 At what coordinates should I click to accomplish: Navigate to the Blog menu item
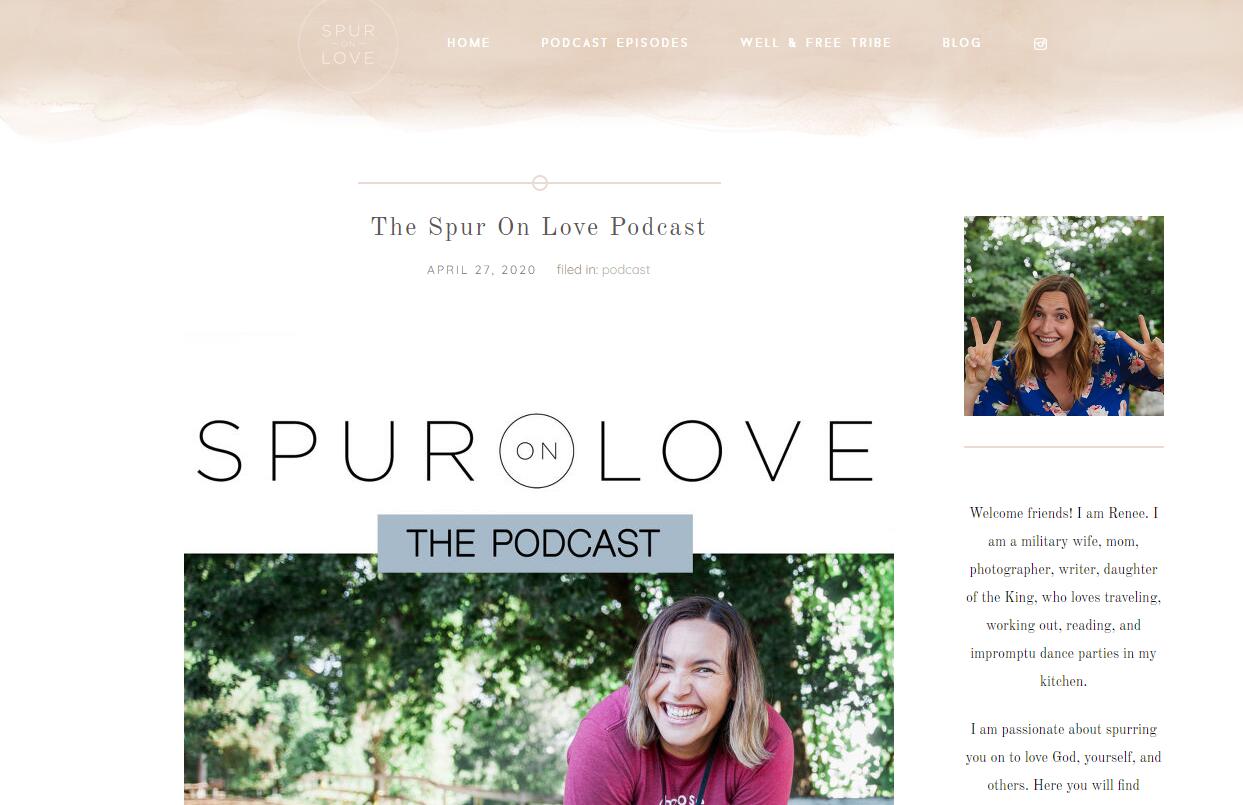pyautogui.click(x=962, y=43)
